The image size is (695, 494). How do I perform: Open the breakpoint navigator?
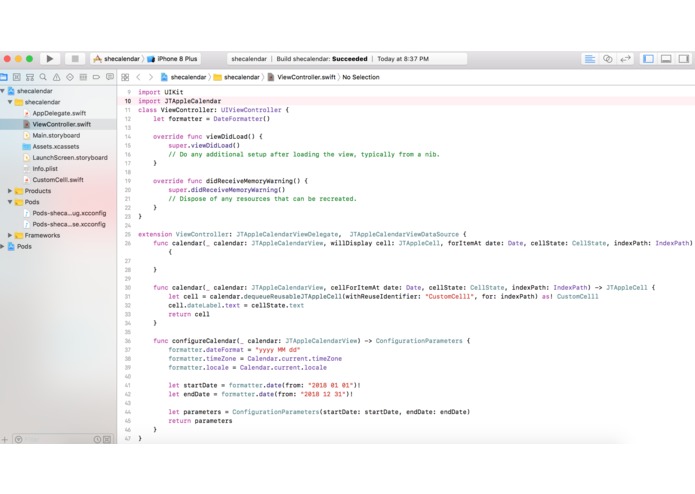pos(96,77)
